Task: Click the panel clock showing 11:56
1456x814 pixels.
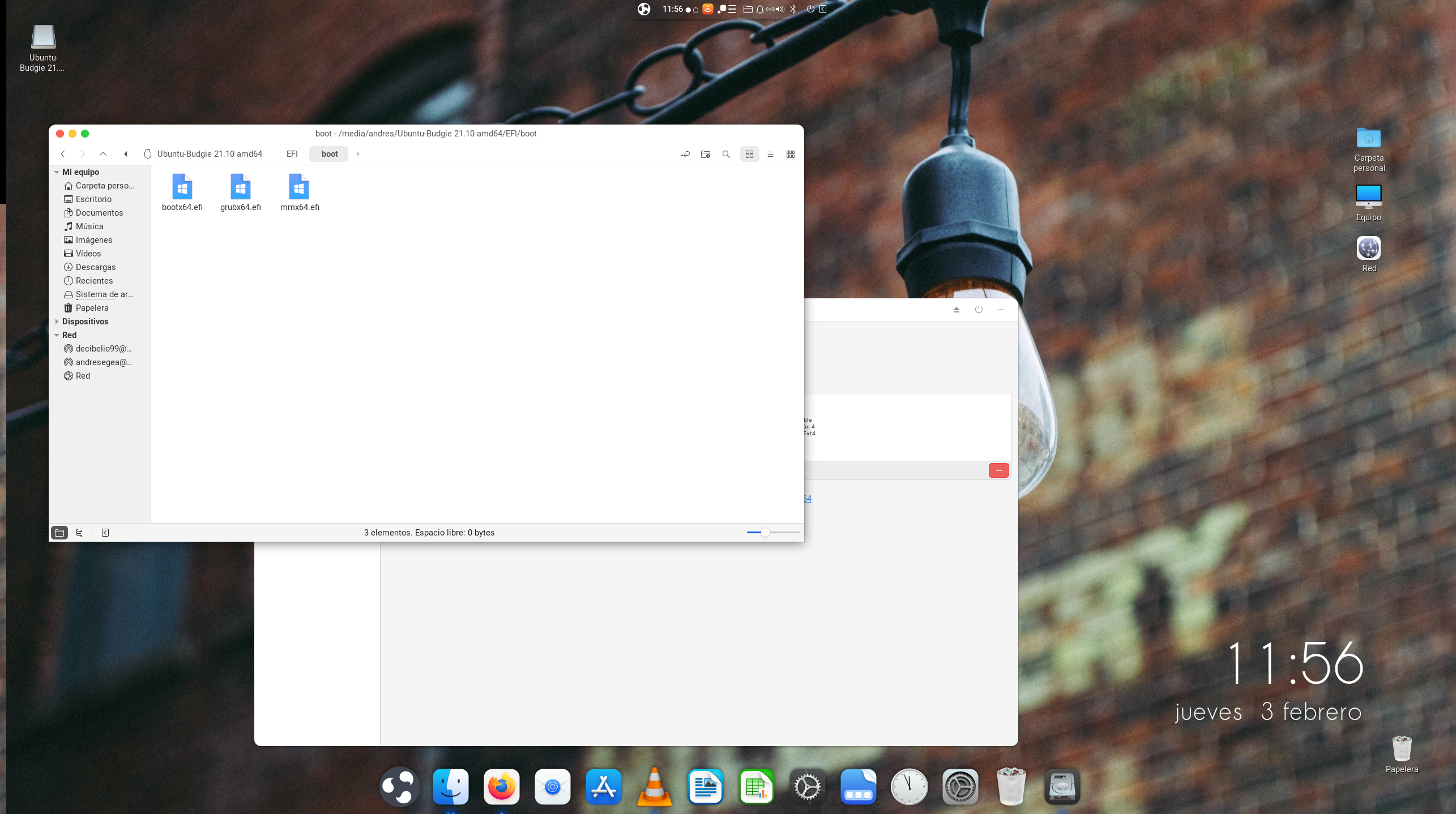Action: [673, 9]
